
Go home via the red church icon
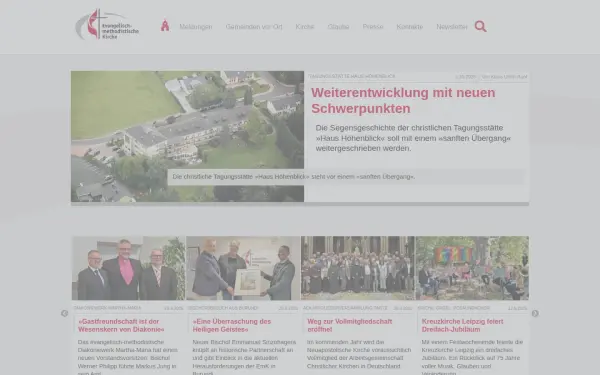pos(165,26)
